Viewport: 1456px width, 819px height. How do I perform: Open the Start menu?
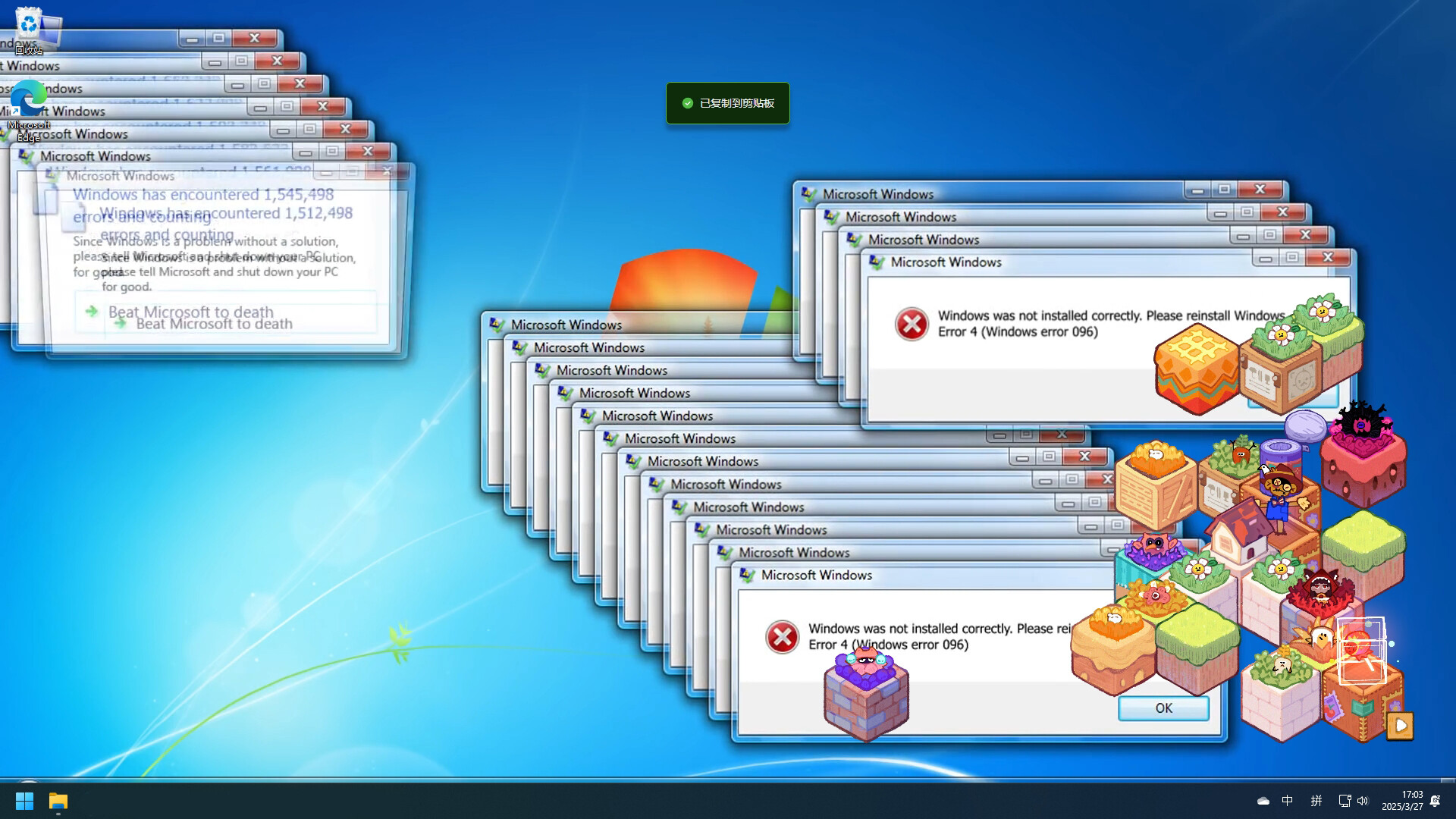(24, 800)
